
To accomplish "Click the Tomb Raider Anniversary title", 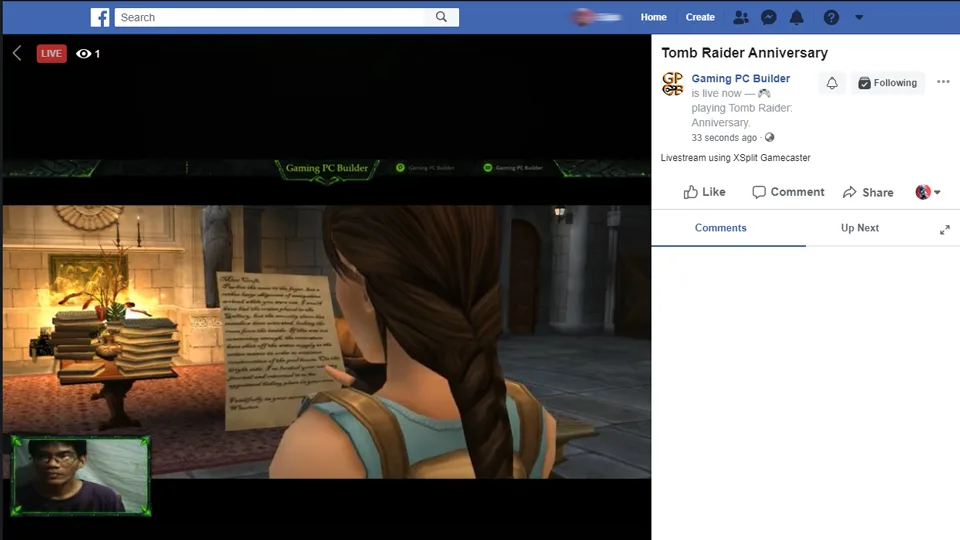I will 744,53.
